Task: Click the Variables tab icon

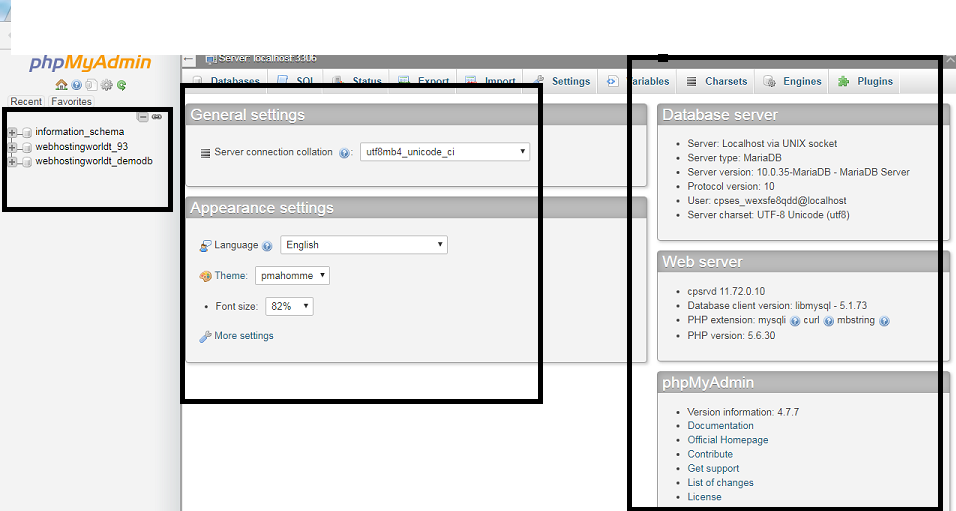Action: 612,81
